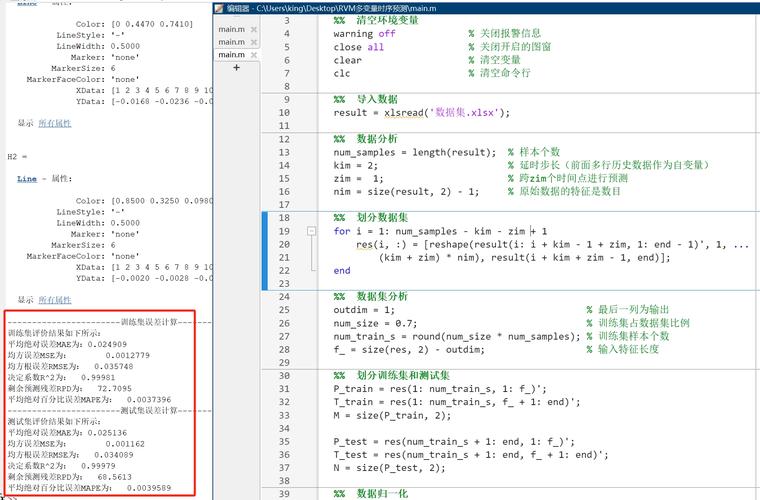The image size is (760, 500).
Task: Close the middle main.m tab
Action: (253, 42)
